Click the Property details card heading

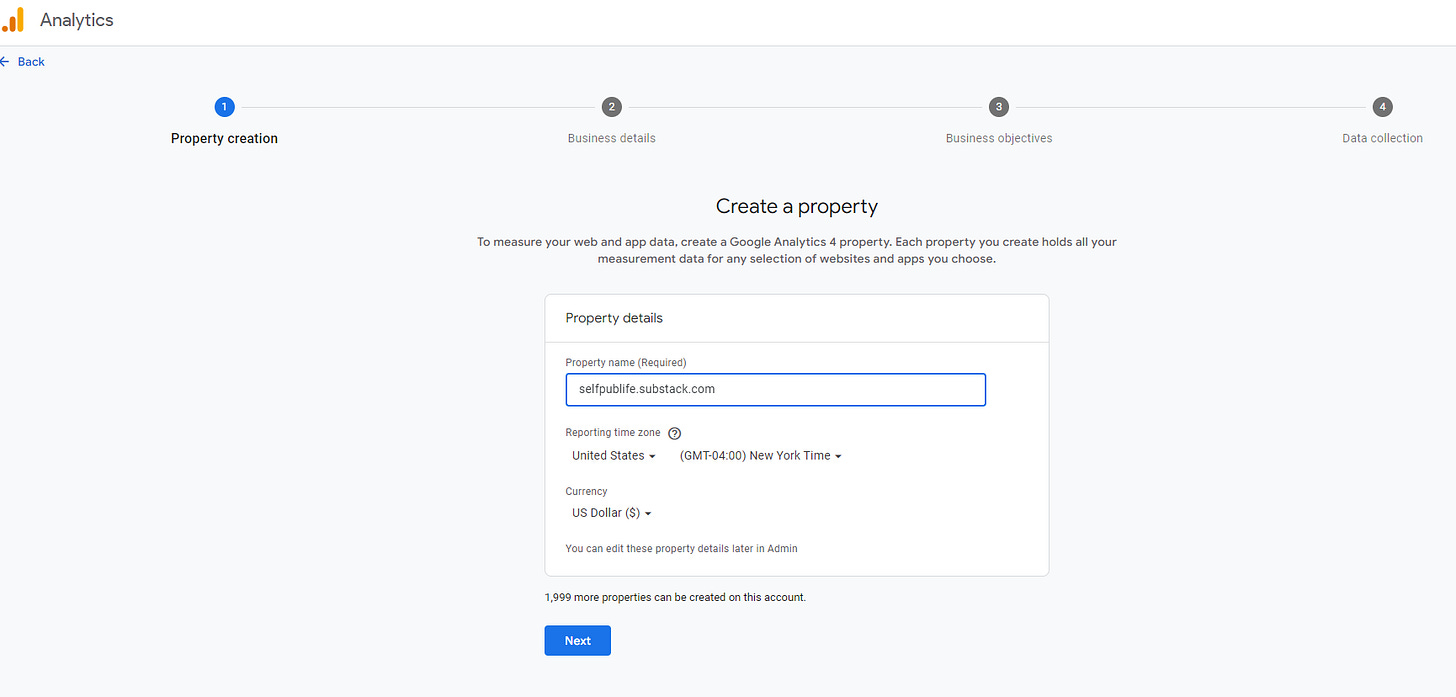coord(614,317)
